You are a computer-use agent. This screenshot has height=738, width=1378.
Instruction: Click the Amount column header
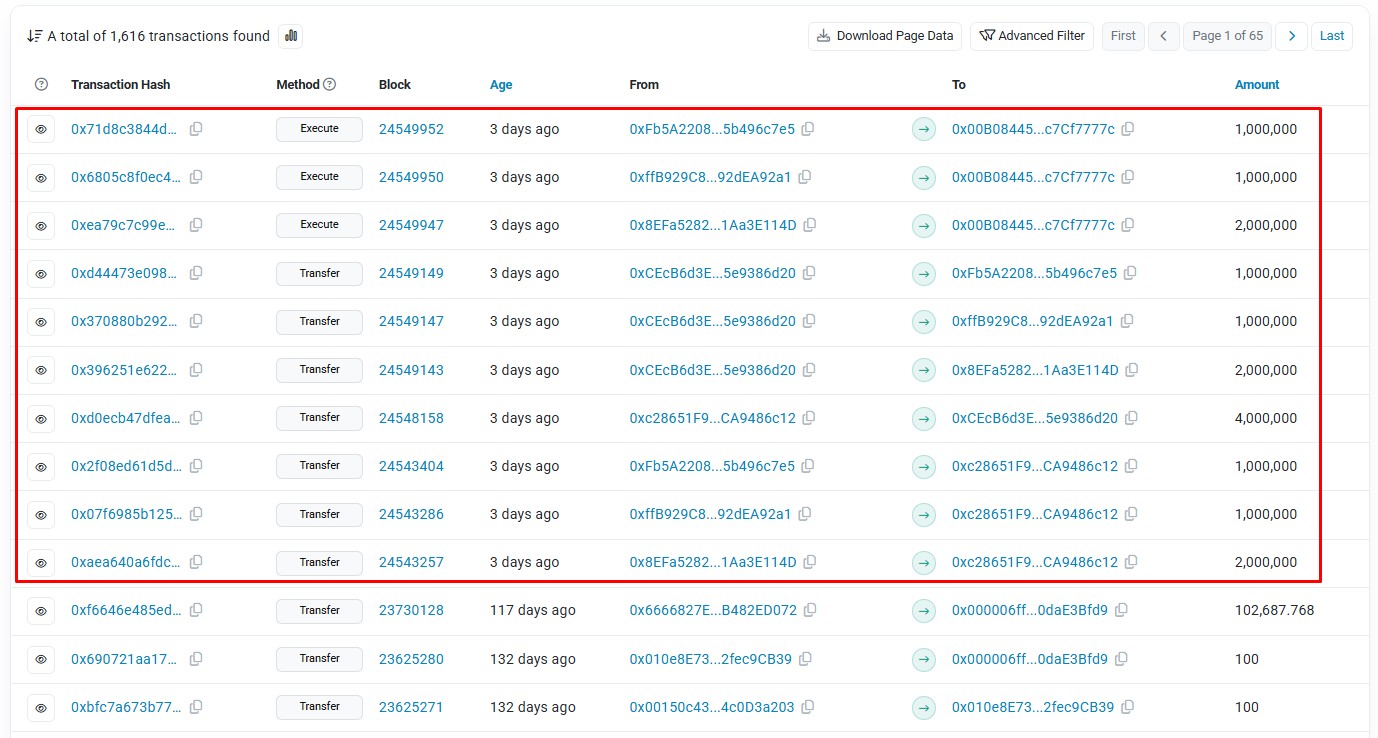1257,85
